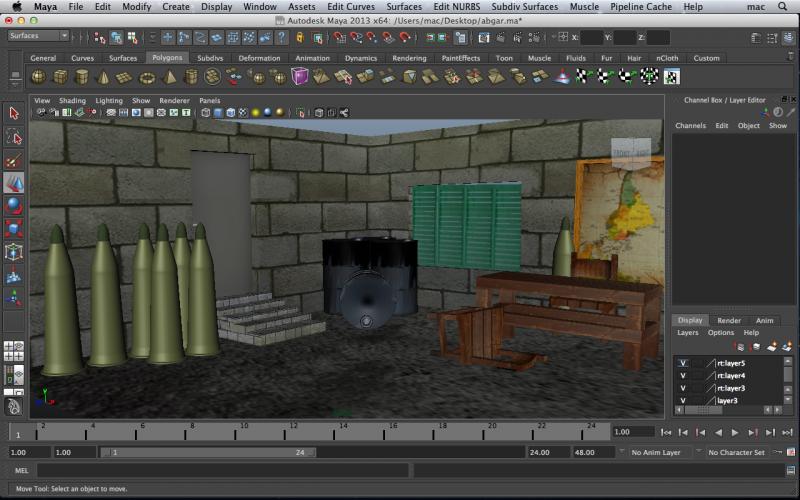The width and height of the screenshot is (800, 500).
Task: Open the Edit NURBS menu
Action: (455, 6)
